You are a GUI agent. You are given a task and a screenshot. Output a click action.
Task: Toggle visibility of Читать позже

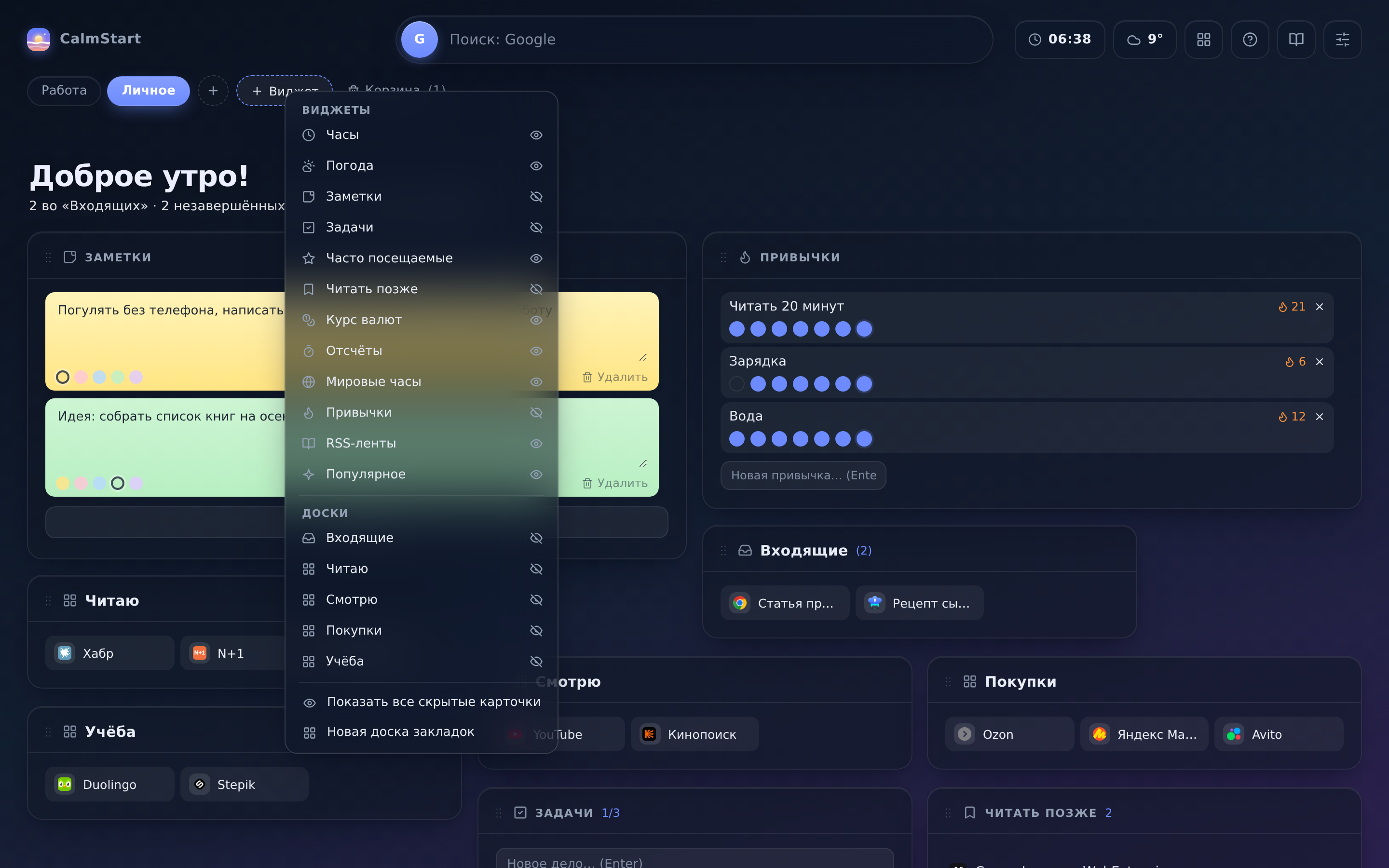pos(536,289)
